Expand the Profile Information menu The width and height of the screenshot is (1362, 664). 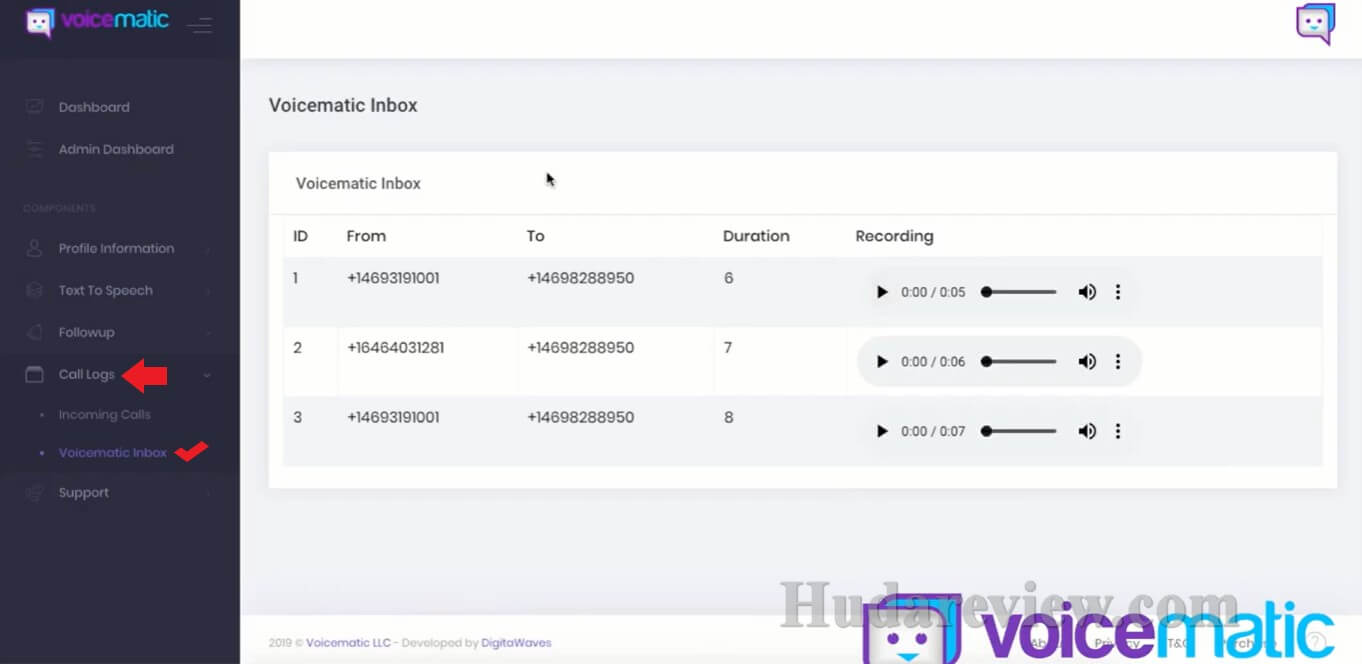tap(116, 248)
